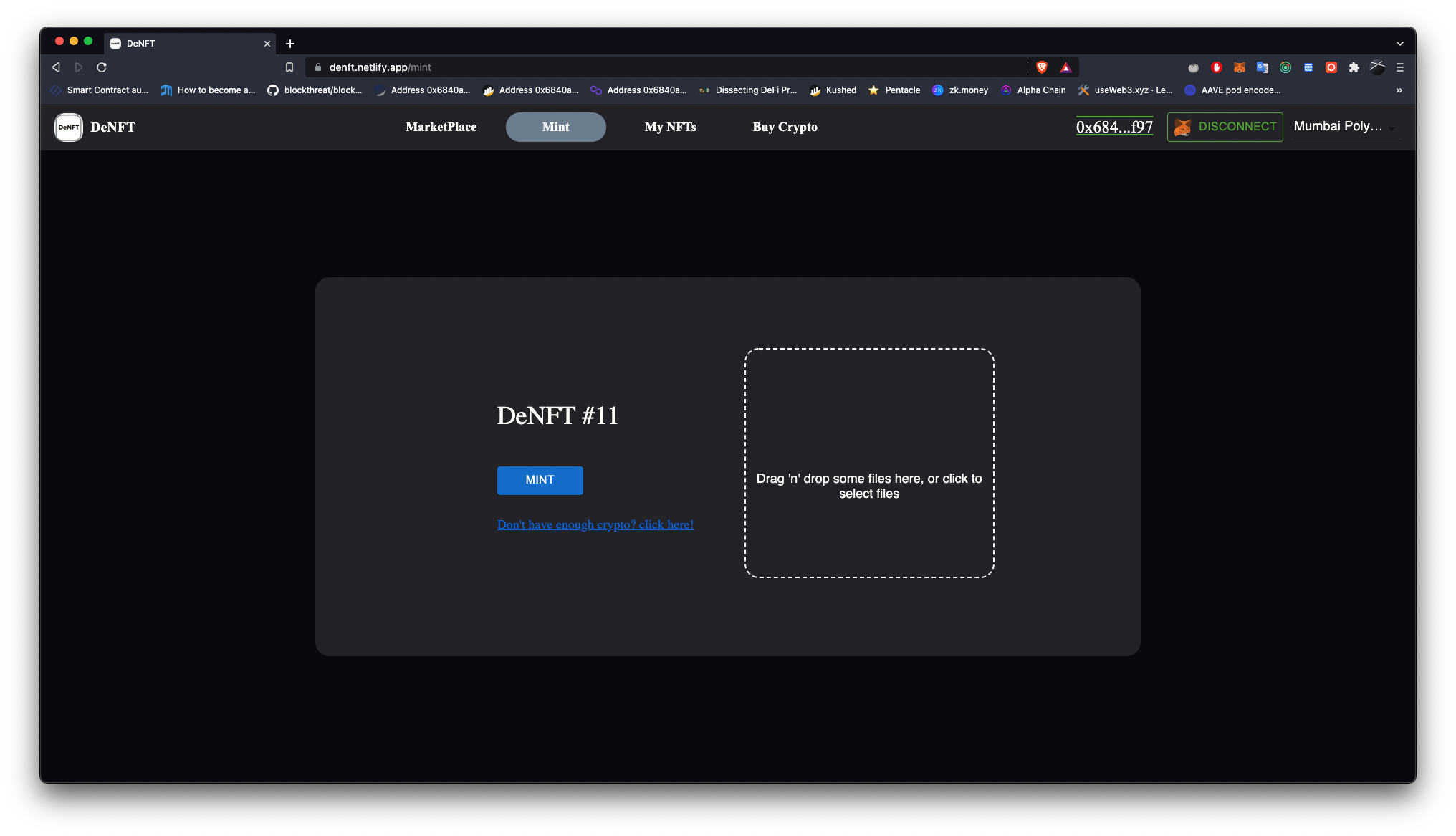Reload the current page
Image resolution: width=1456 pixels, height=836 pixels.
(102, 67)
